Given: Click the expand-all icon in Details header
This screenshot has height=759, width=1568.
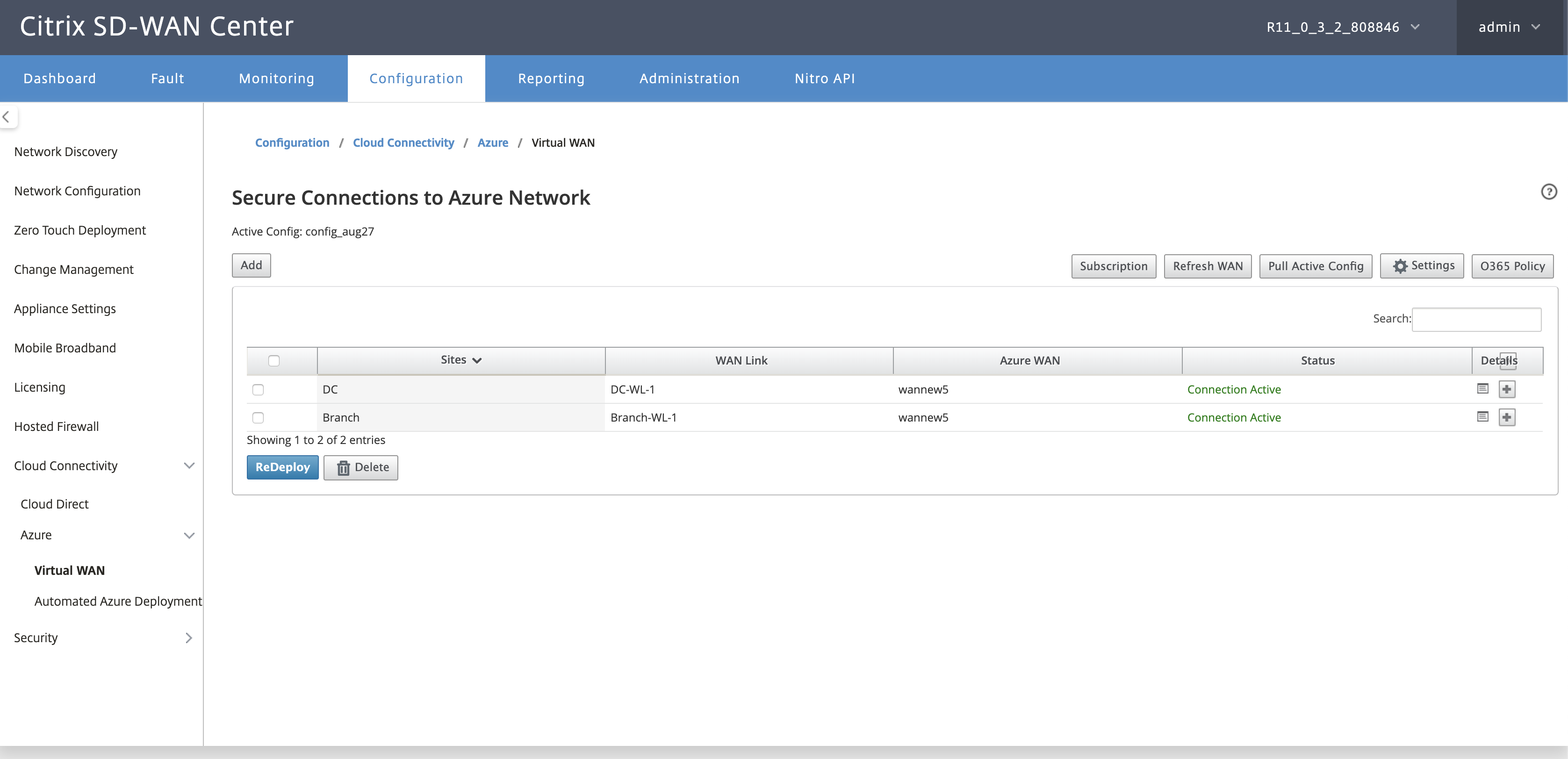Looking at the screenshot, I should [x=1508, y=360].
